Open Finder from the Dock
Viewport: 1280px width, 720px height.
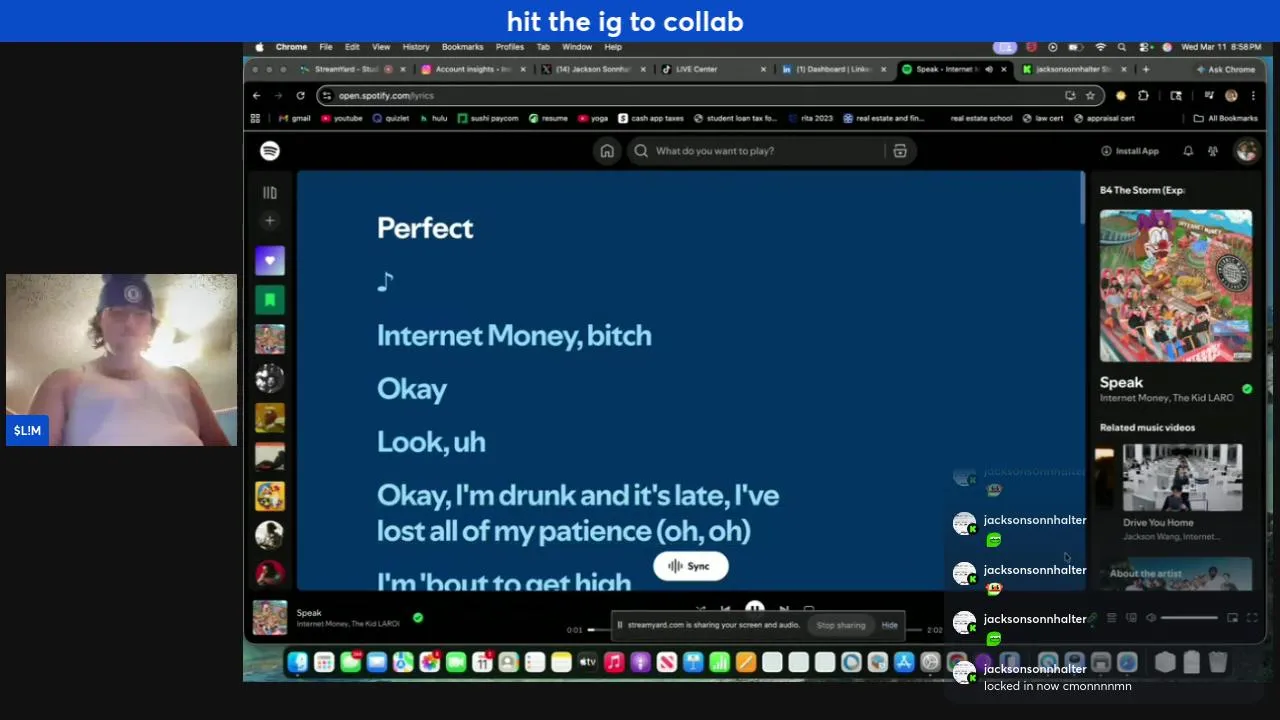(x=297, y=662)
